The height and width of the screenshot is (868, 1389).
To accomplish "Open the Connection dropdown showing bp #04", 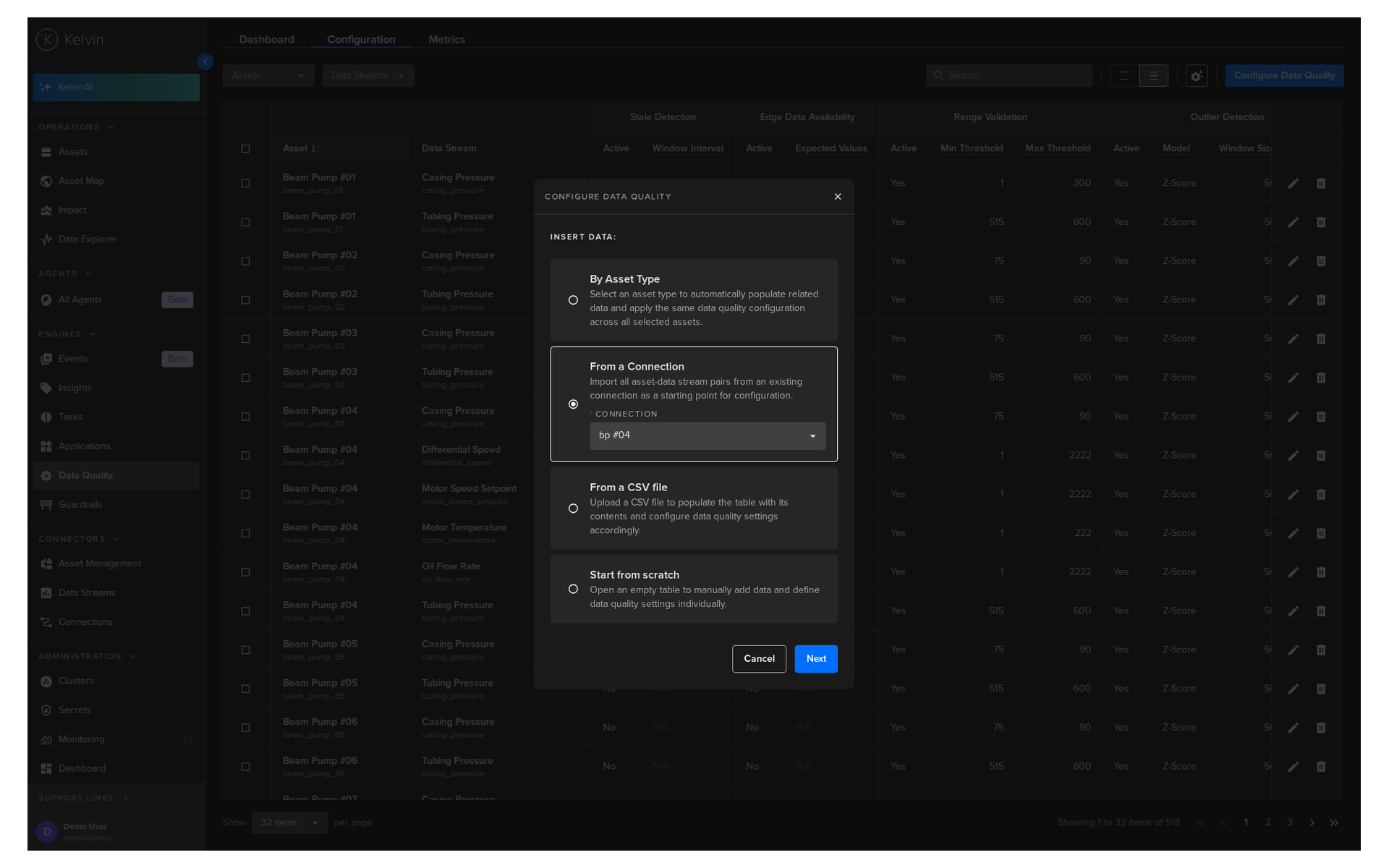I will (x=708, y=435).
